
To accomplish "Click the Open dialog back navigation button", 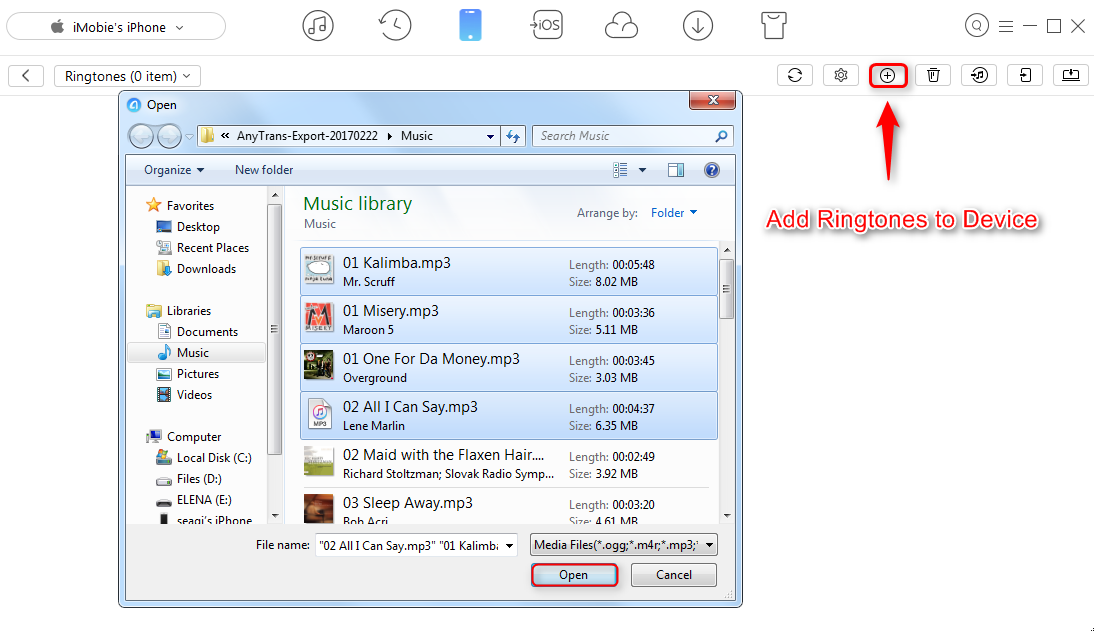I will (141, 136).
